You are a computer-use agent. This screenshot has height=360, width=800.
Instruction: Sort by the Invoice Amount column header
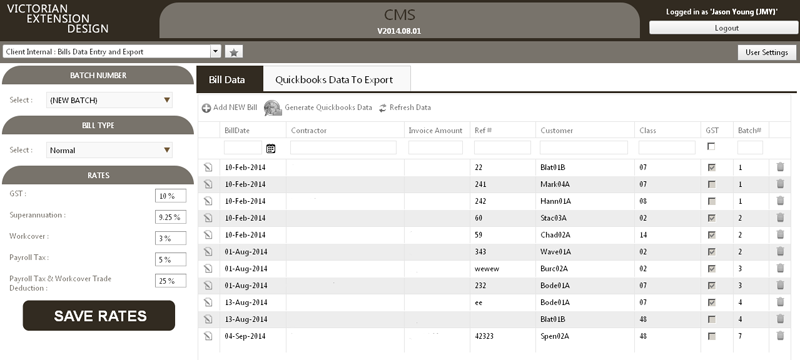coord(435,131)
